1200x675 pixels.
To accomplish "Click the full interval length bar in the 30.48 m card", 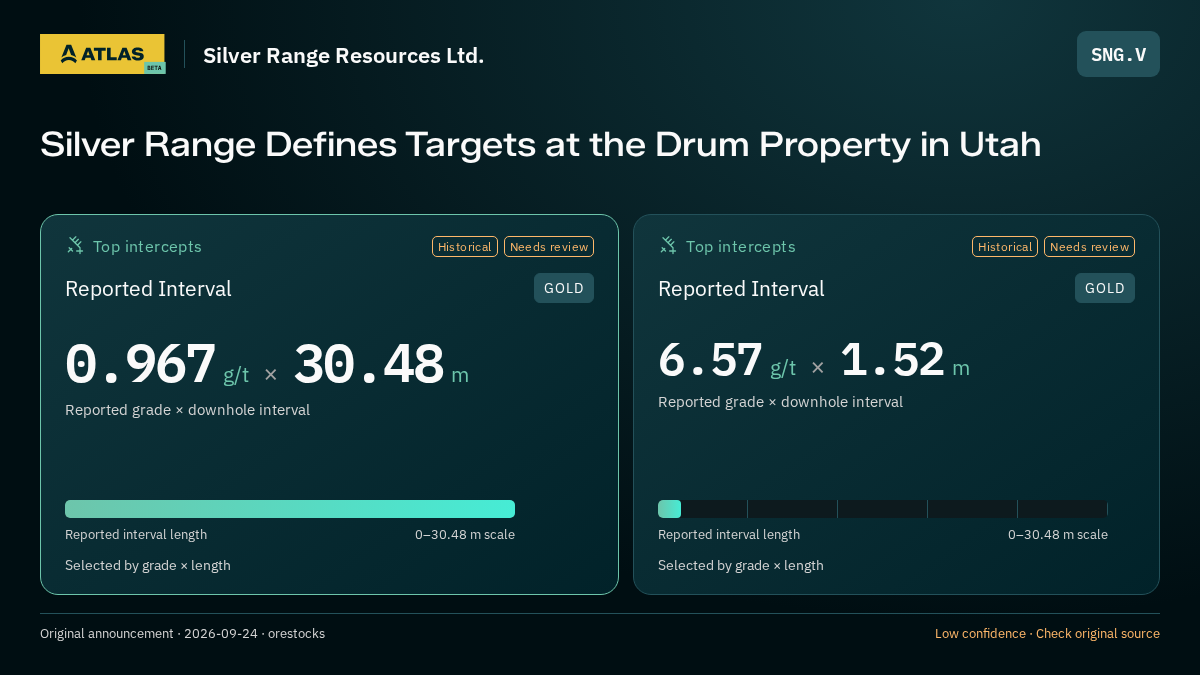I will point(290,509).
